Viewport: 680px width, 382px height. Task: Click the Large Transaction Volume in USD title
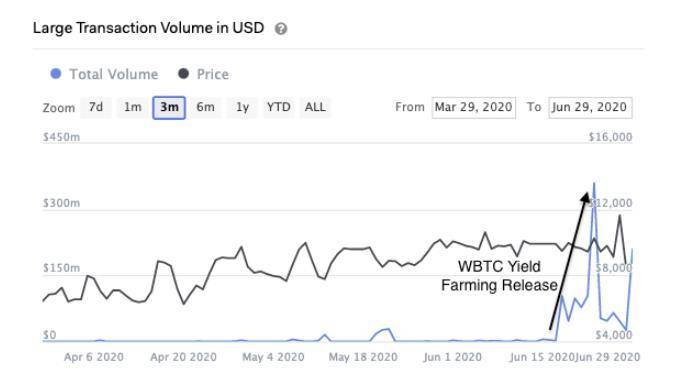[x=148, y=28]
